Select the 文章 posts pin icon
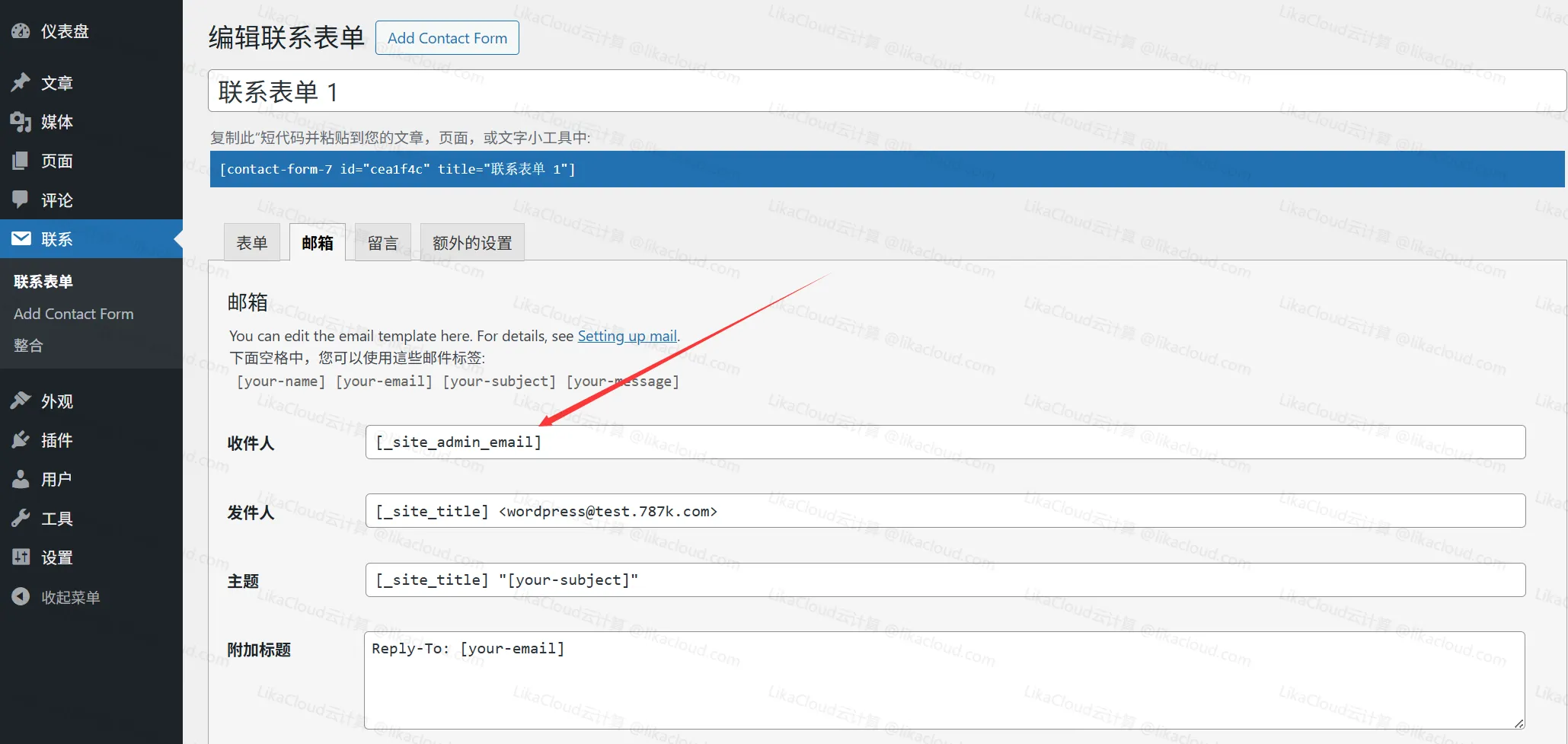 click(x=21, y=83)
